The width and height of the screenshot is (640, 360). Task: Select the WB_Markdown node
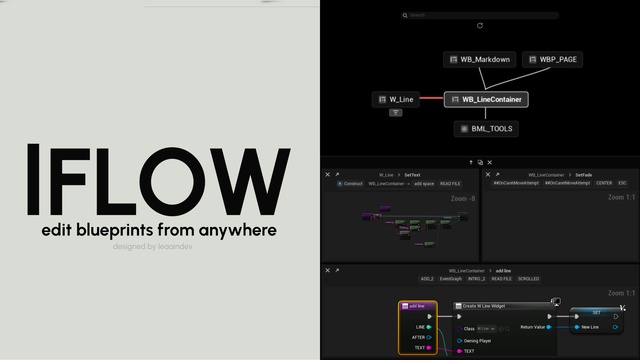480,60
